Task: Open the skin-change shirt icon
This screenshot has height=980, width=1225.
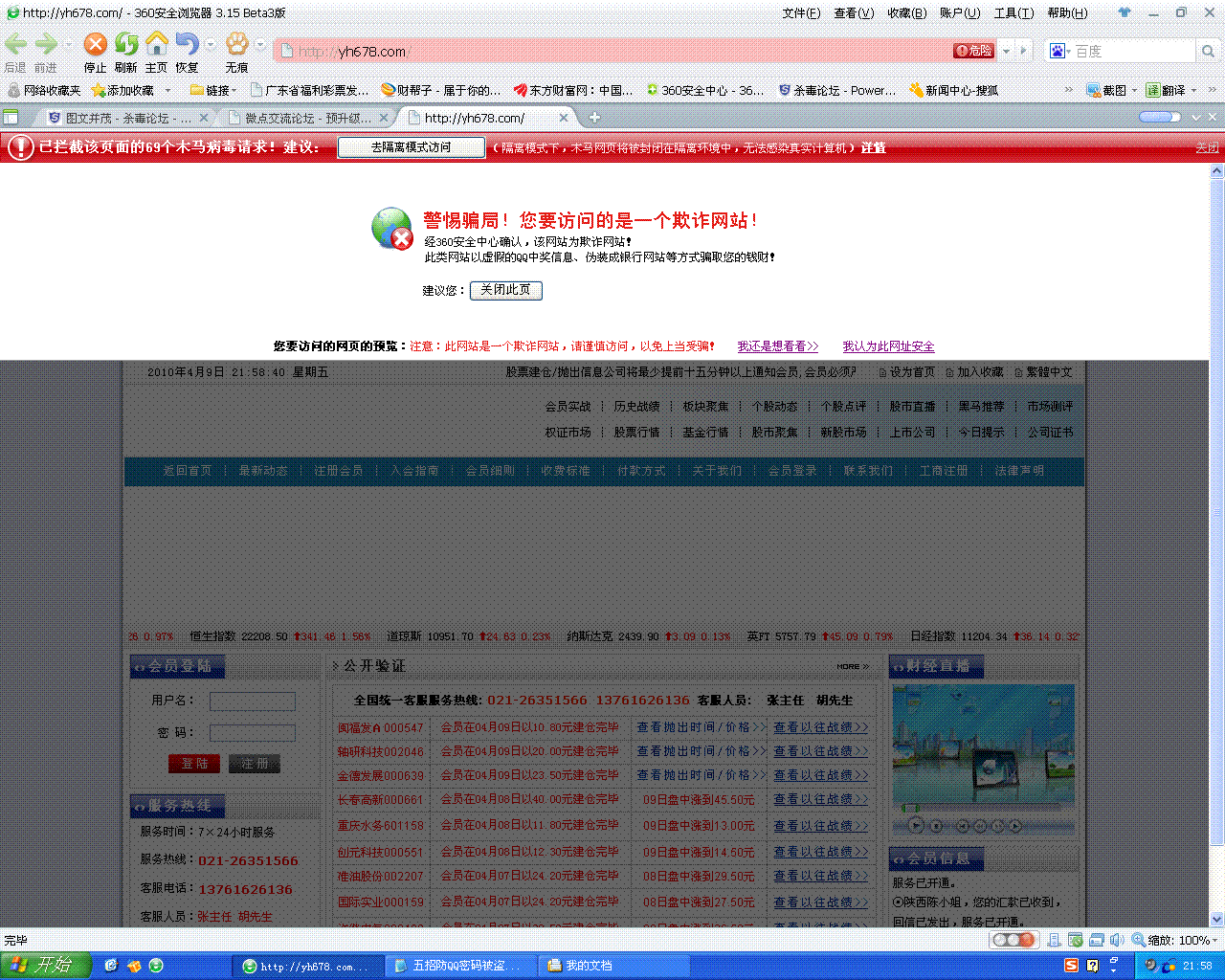Action: pos(1125,12)
